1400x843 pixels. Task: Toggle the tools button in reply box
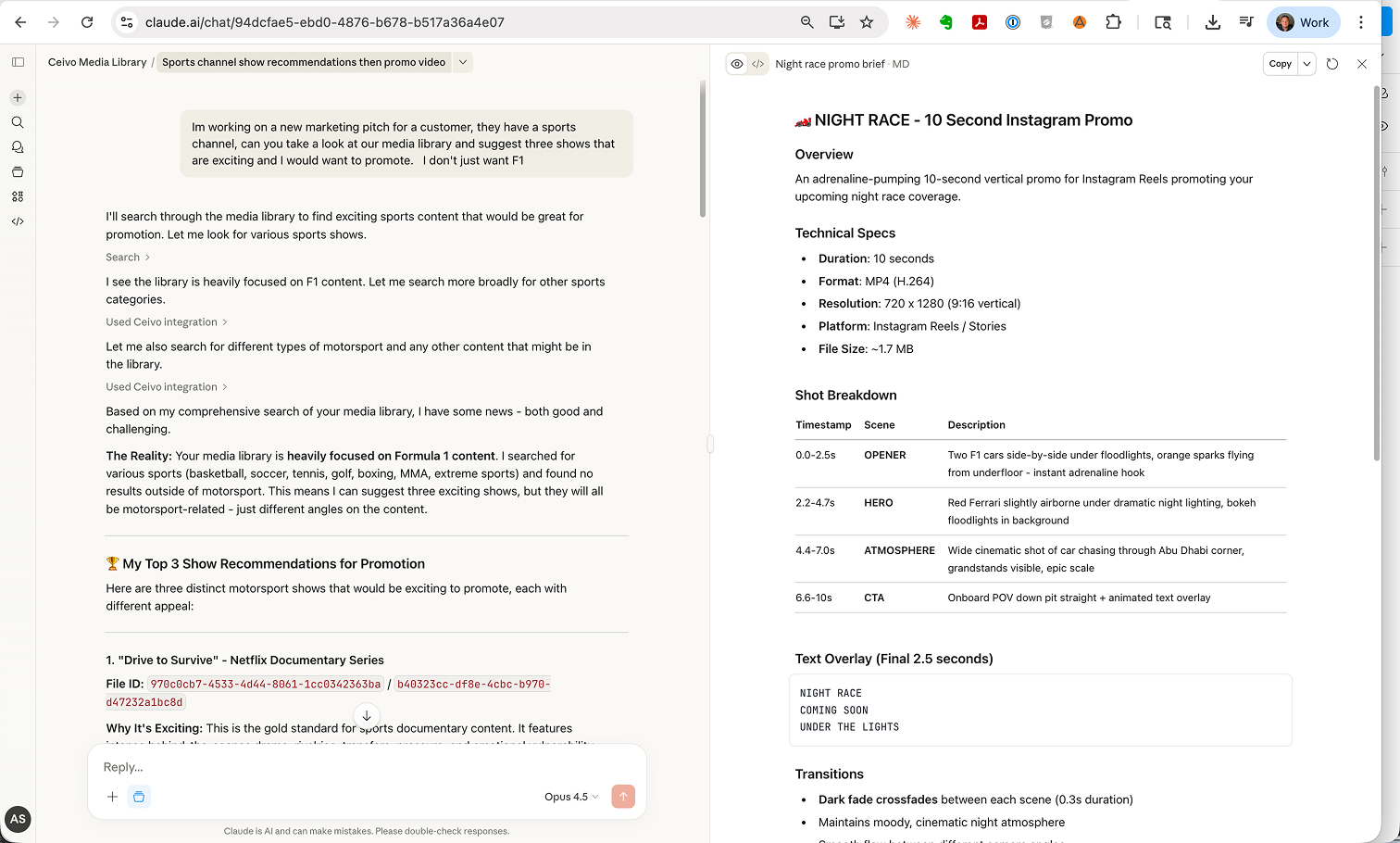[139, 797]
